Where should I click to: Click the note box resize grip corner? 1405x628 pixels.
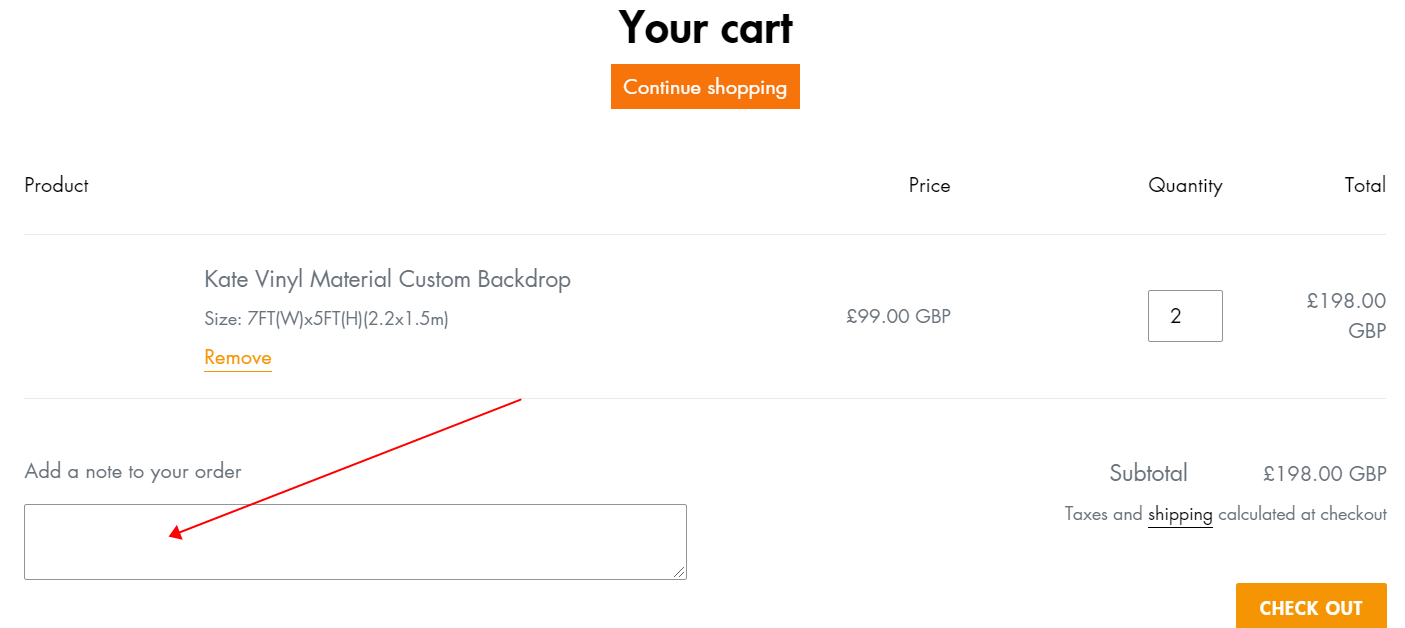[x=680, y=572]
